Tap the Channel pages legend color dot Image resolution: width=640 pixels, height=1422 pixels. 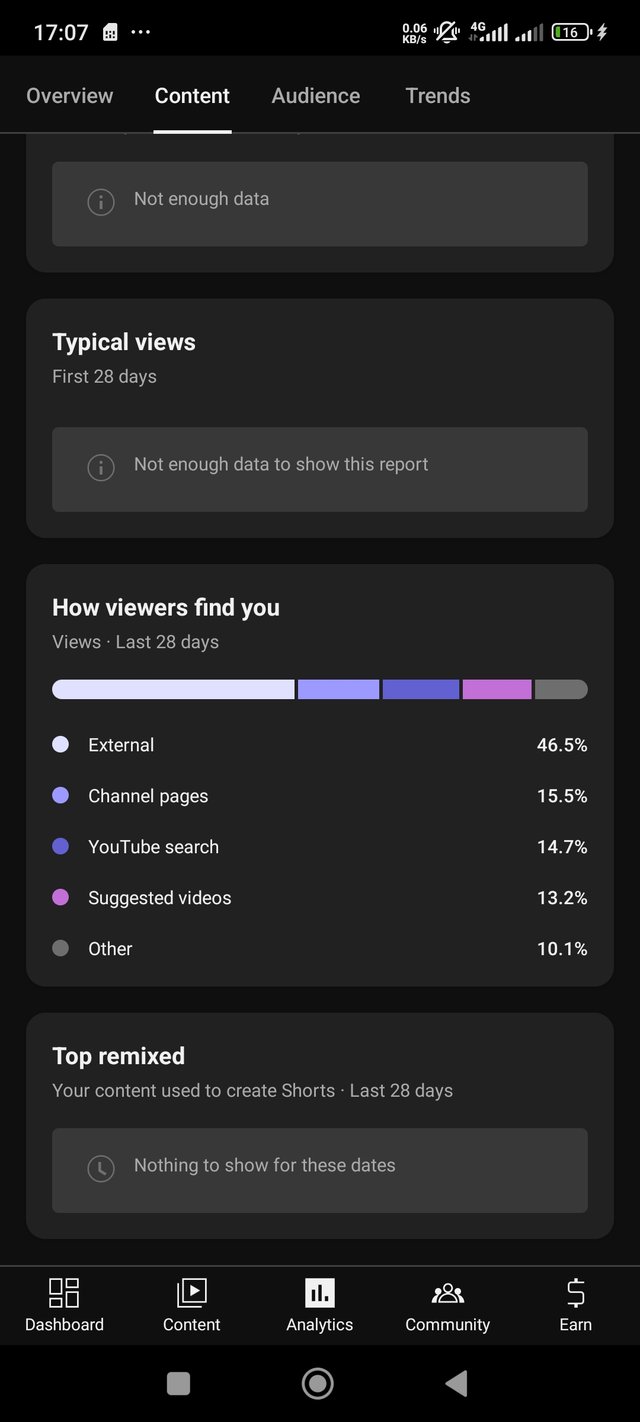pos(61,796)
